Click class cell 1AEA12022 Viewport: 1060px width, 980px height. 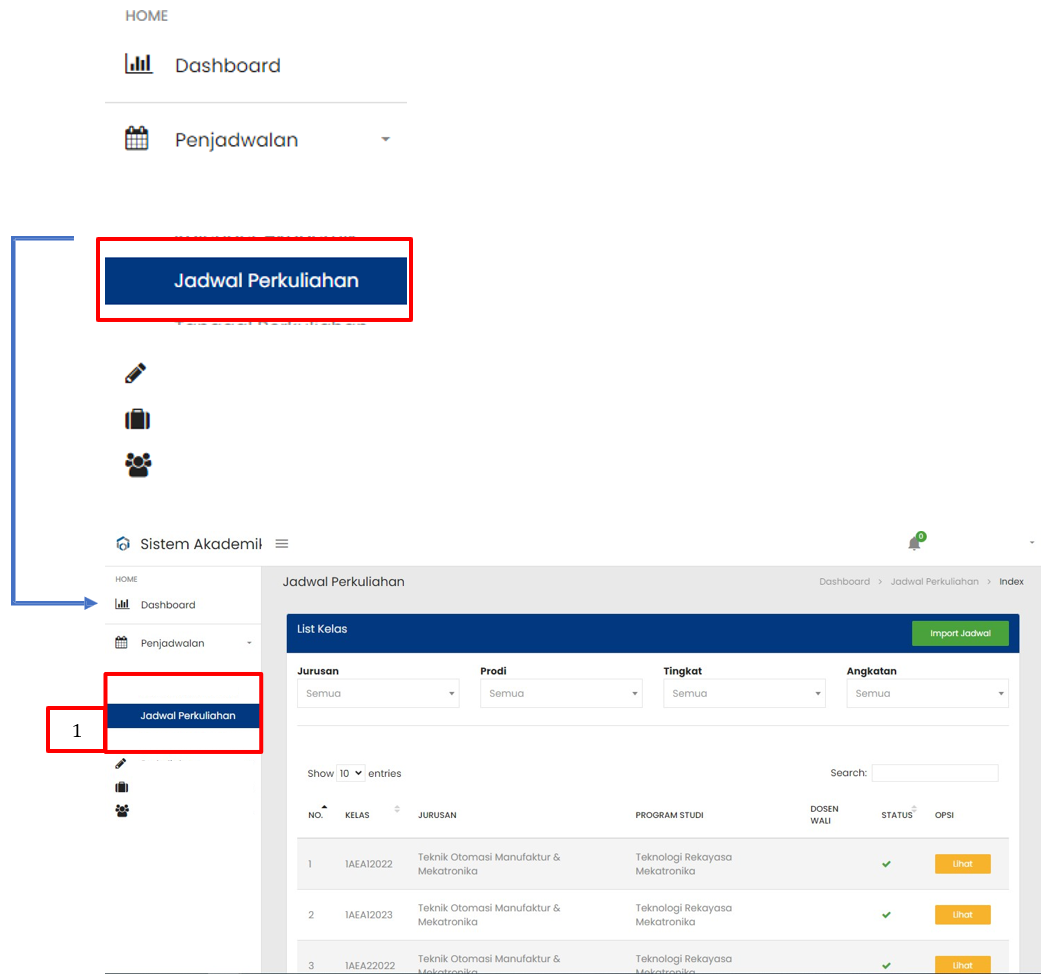368,864
